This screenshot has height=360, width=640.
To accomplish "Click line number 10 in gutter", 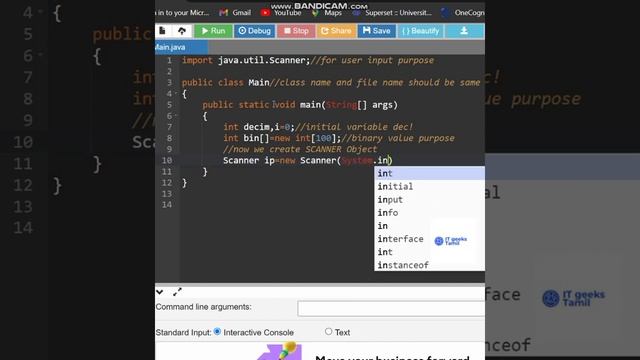I will coord(167,160).
